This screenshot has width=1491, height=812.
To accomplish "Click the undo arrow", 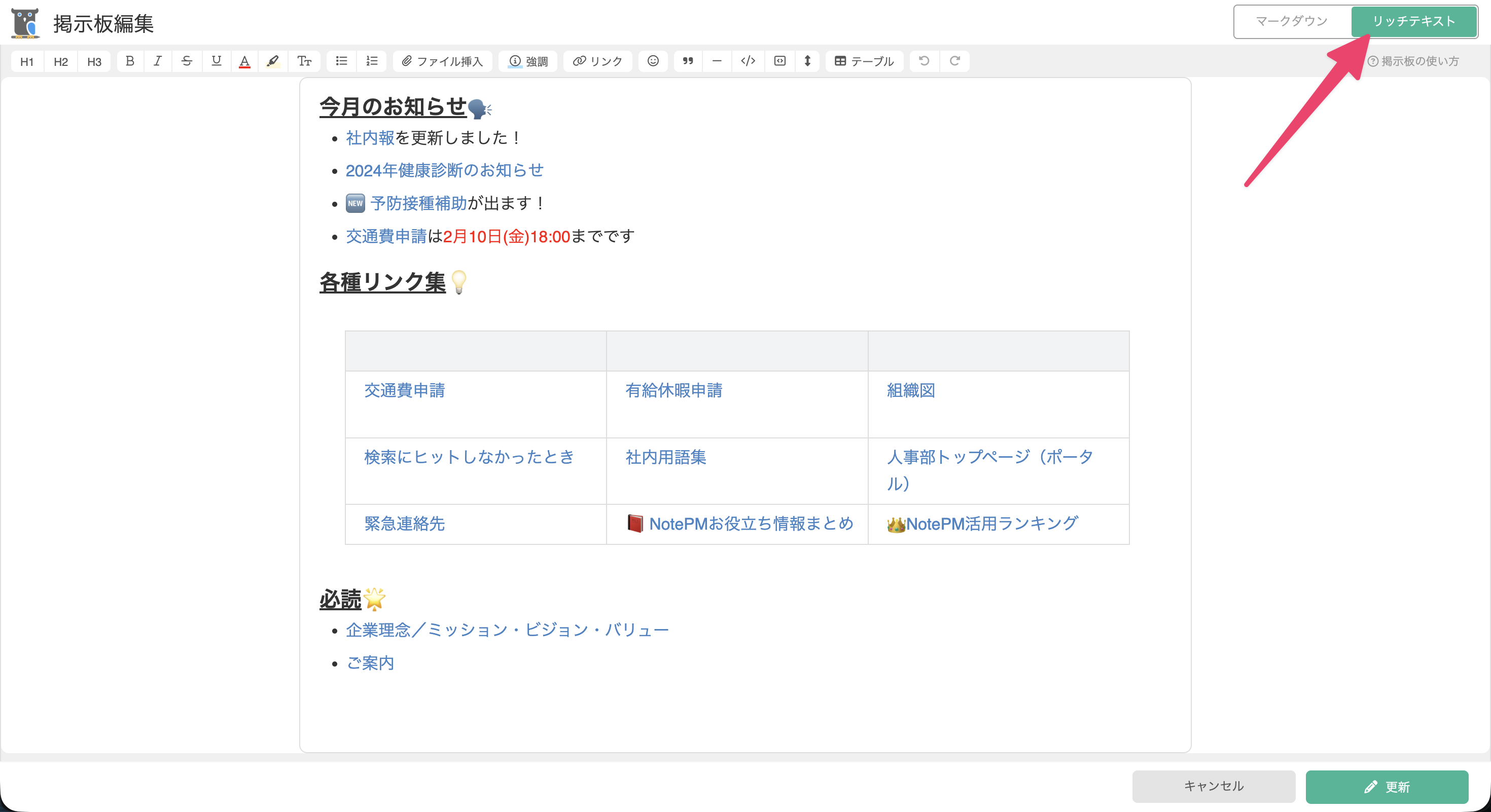I will click(x=925, y=61).
